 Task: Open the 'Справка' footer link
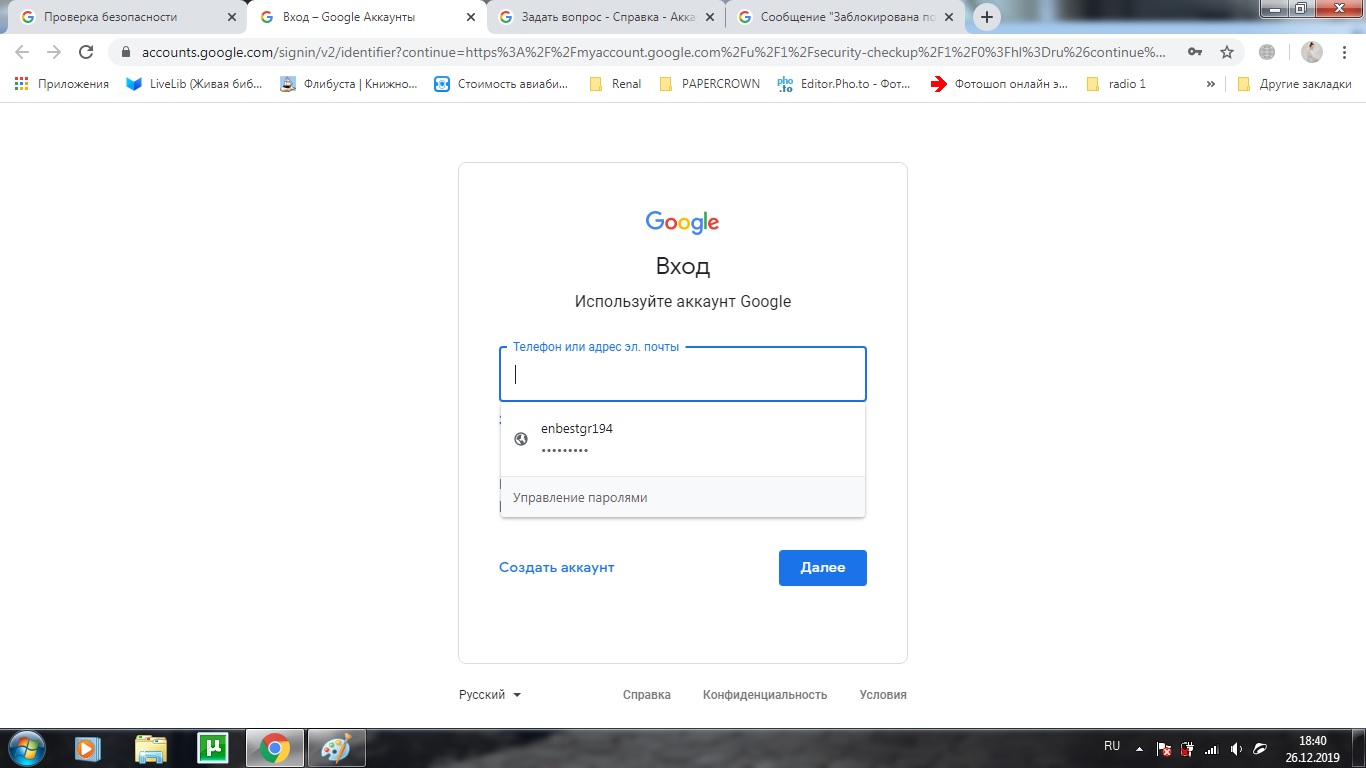click(x=647, y=694)
